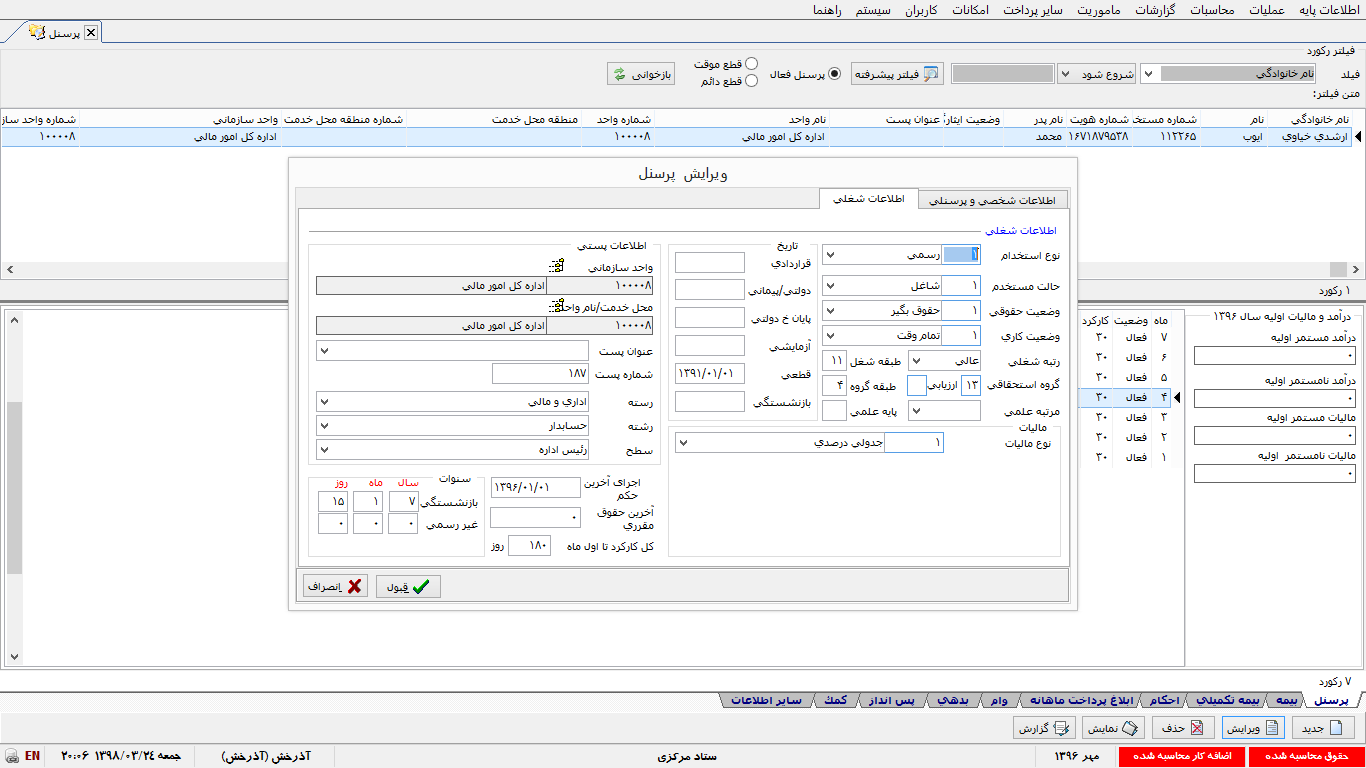Open the فیلتر پیشرفته advanced filter
Image resolution: width=1366 pixels, height=768 pixels.
click(x=897, y=74)
